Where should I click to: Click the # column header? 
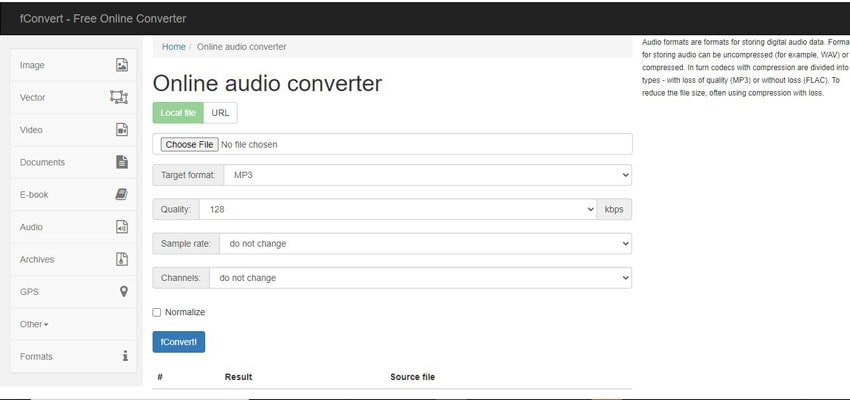[x=160, y=377]
